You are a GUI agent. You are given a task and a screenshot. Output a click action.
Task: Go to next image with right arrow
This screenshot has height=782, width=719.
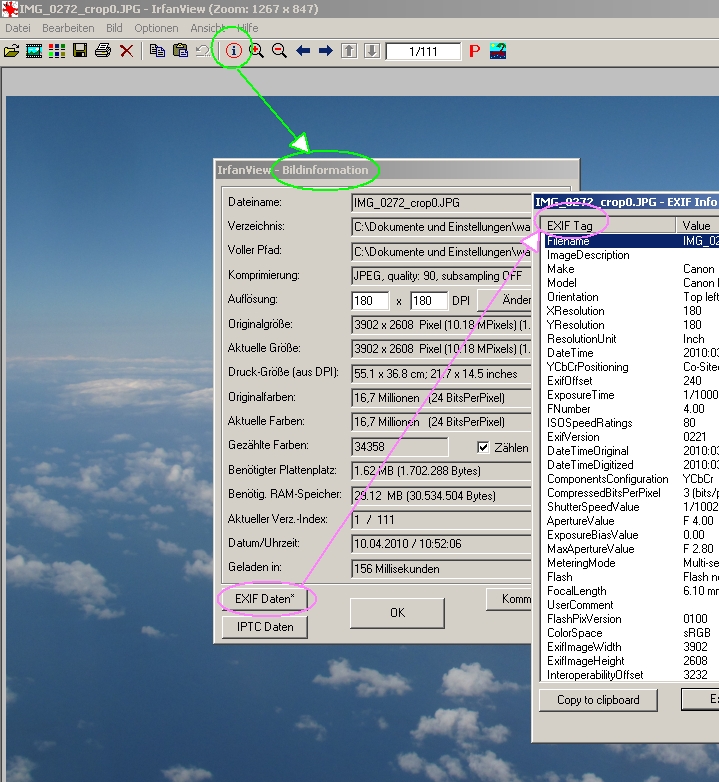(x=325, y=51)
